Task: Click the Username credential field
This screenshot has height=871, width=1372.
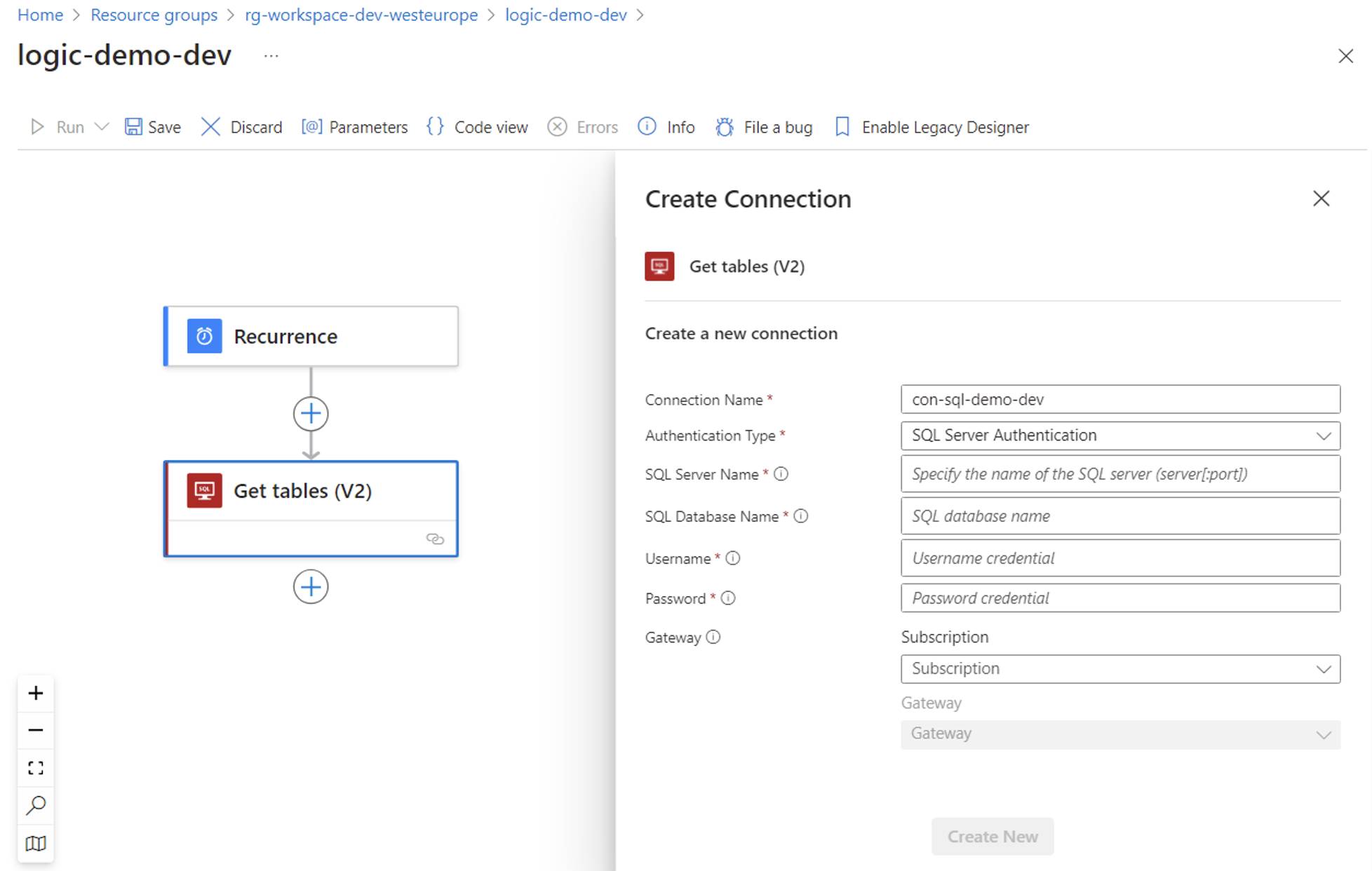Action: (1120, 558)
